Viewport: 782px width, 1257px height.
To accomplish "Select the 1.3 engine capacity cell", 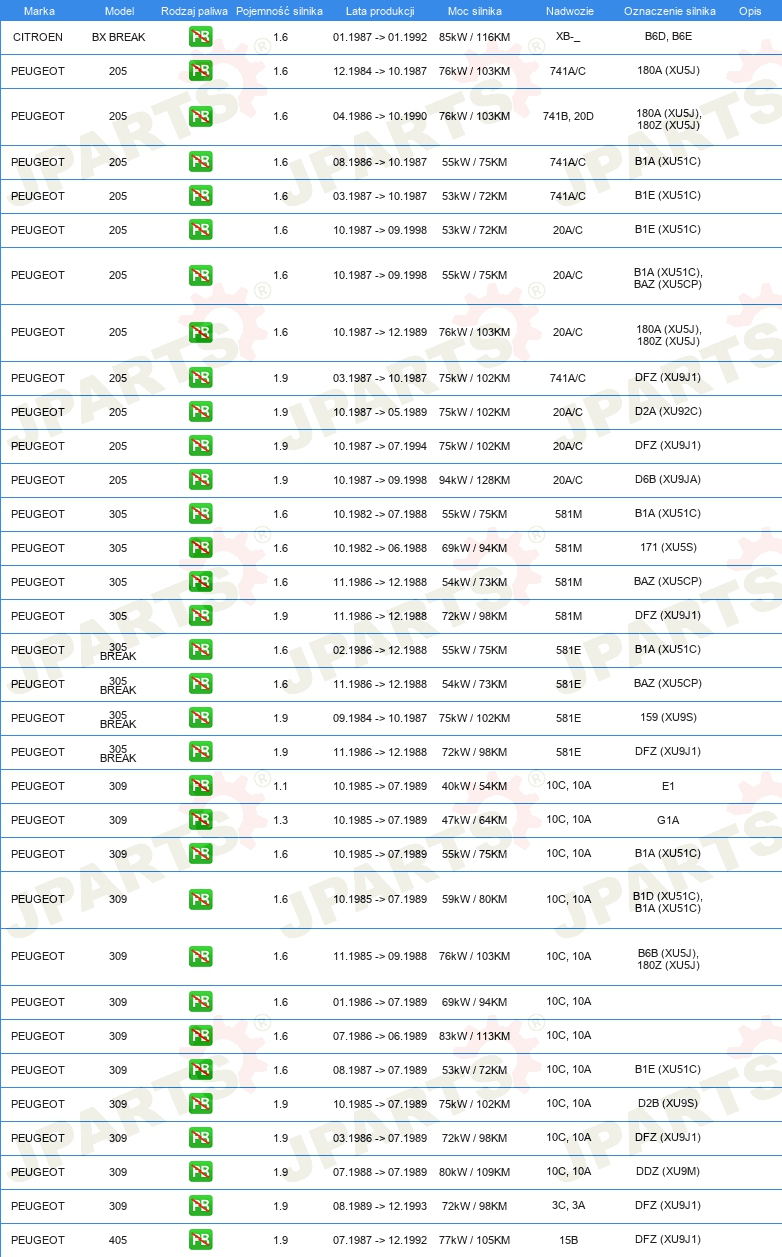I will [280, 820].
